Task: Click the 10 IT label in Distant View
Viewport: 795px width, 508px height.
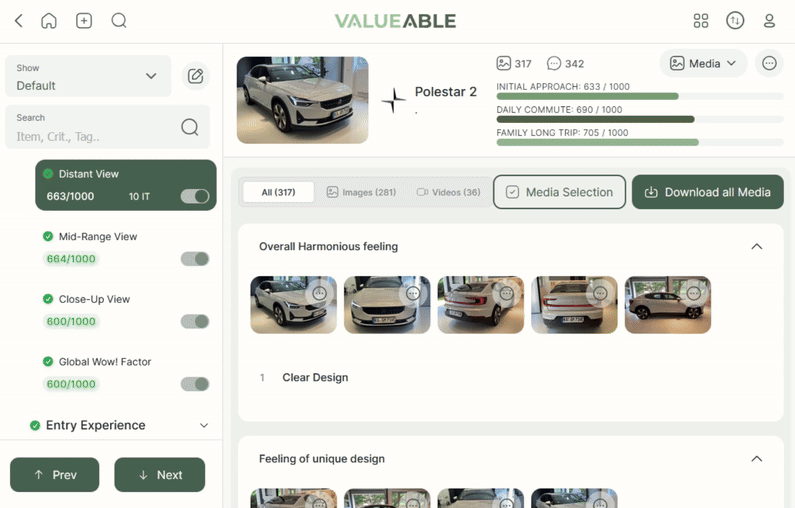Action: click(139, 197)
